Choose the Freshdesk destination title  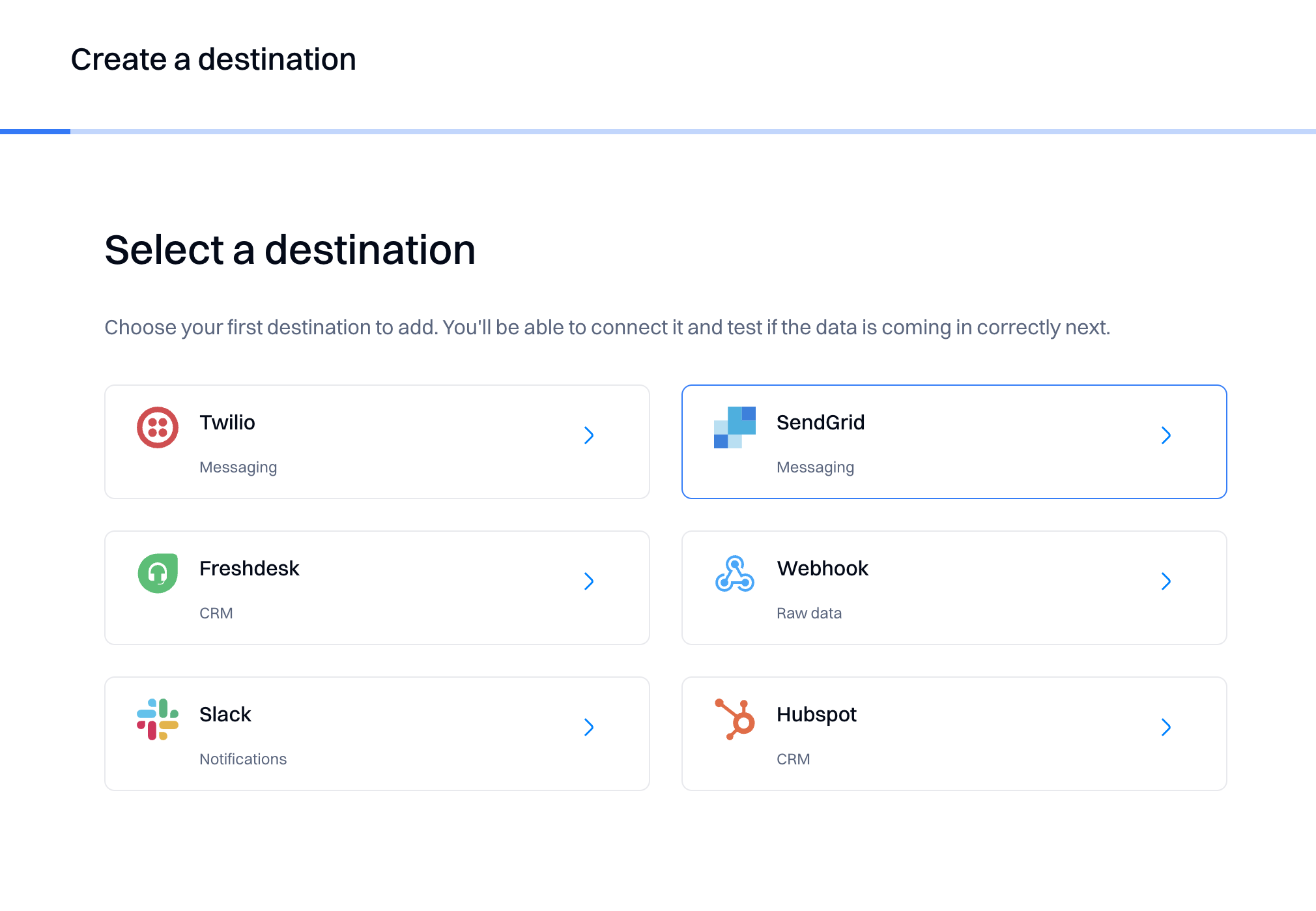pos(249,568)
